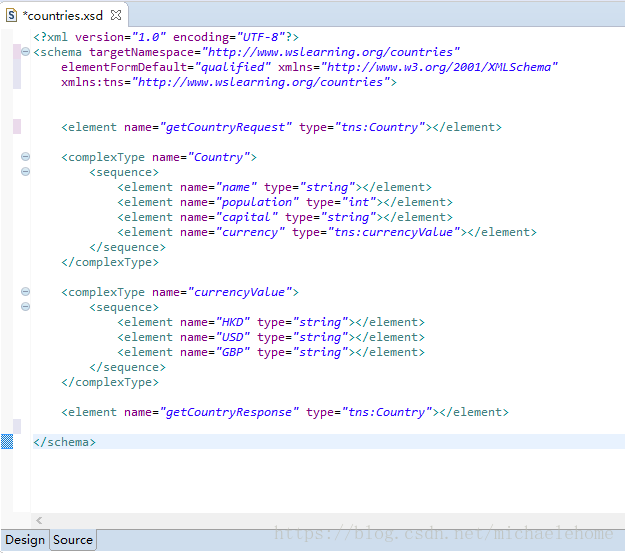Place cursor on the population element line
This screenshot has width=625, height=553.
point(285,202)
